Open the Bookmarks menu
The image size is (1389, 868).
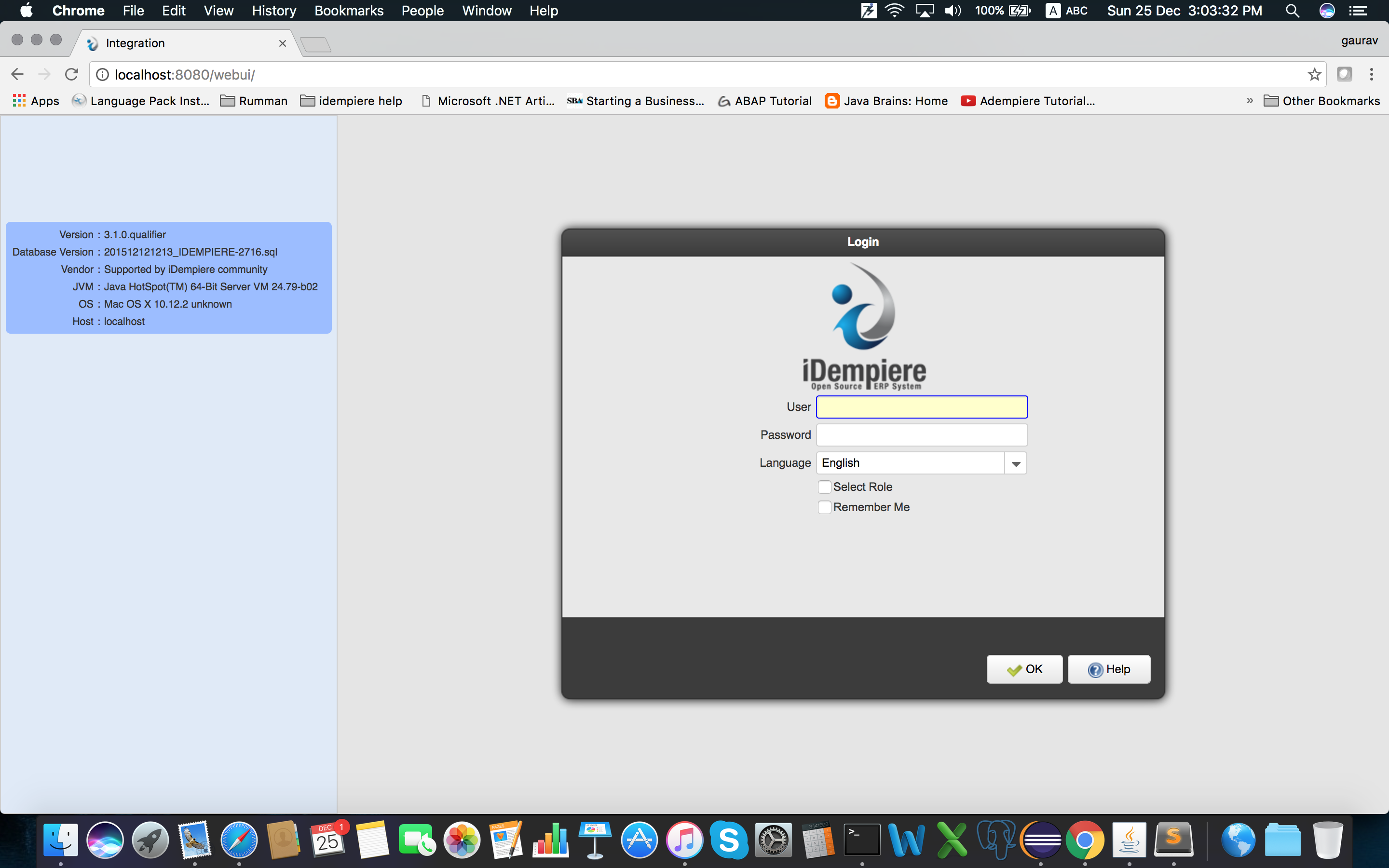tap(349, 10)
